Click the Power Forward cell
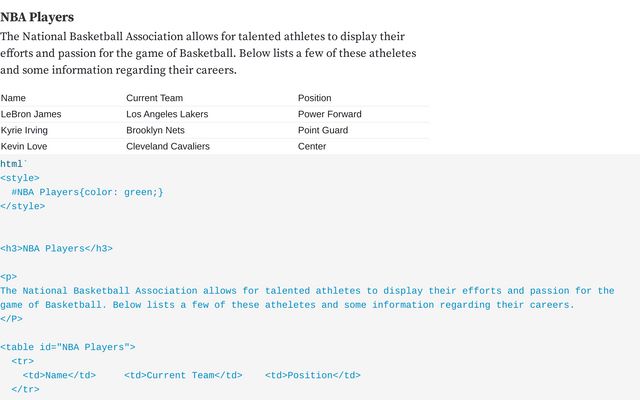The width and height of the screenshot is (640, 400). tap(329, 114)
